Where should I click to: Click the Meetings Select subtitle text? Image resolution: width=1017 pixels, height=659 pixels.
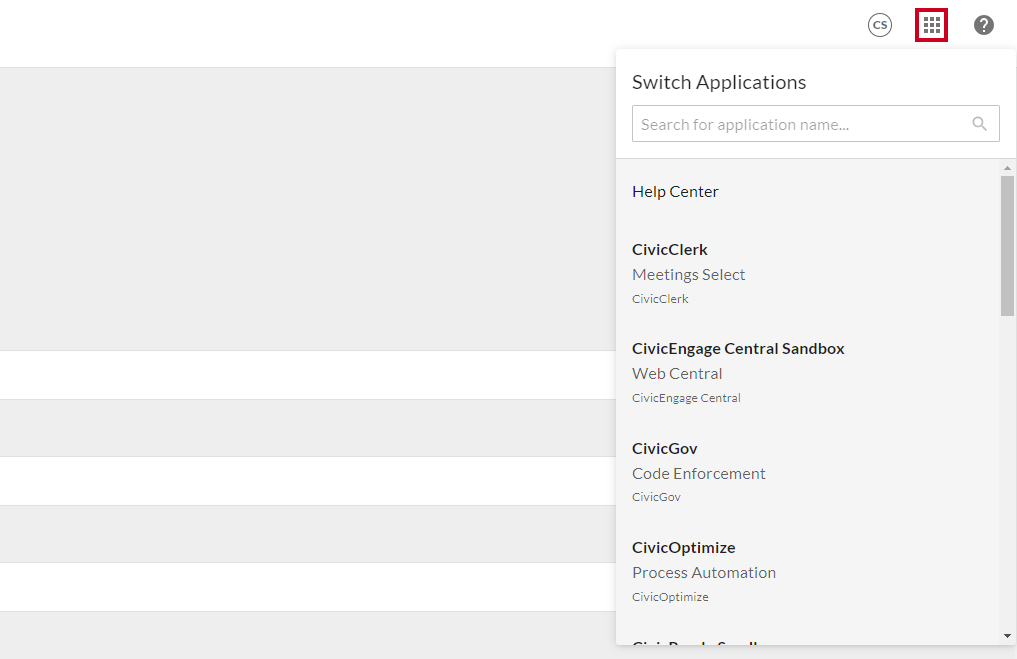[688, 274]
